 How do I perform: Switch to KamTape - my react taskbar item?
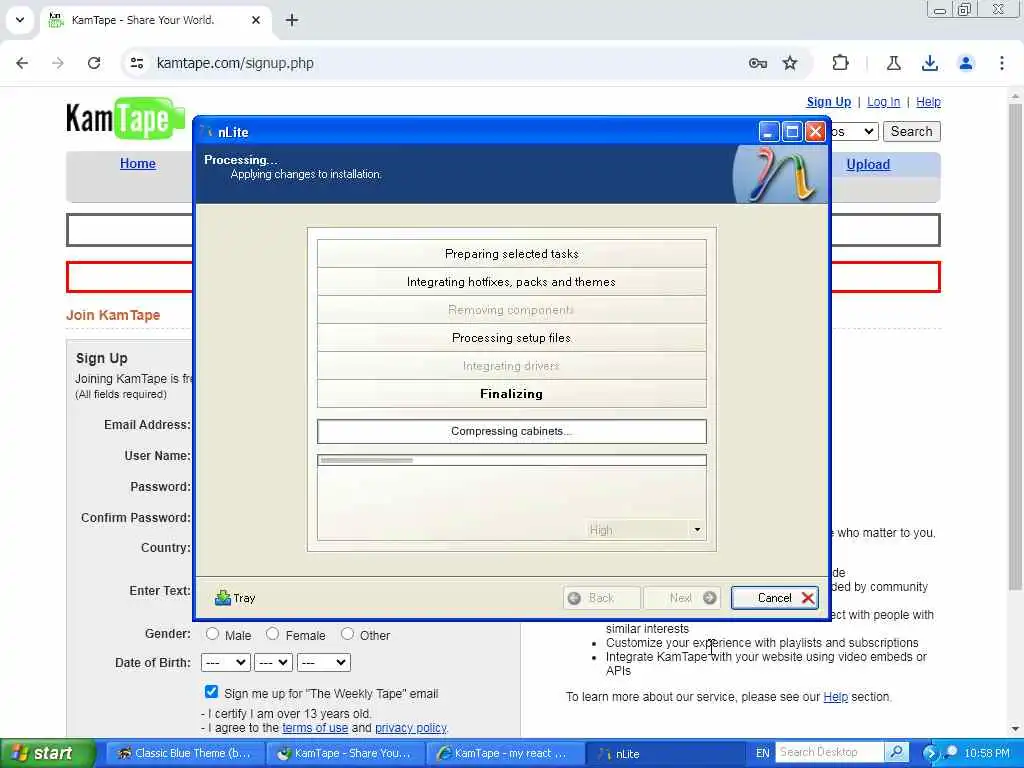(504, 753)
